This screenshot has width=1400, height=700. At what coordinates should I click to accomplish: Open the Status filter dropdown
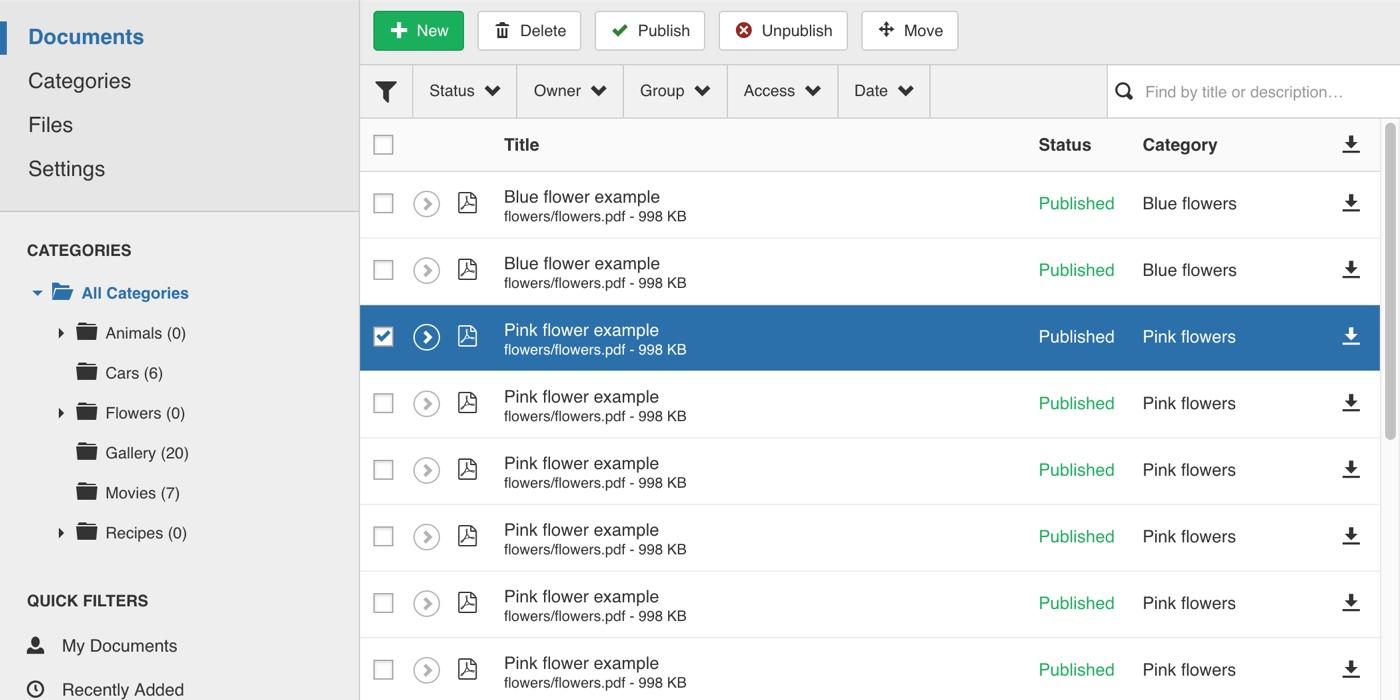[x=464, y=91]
